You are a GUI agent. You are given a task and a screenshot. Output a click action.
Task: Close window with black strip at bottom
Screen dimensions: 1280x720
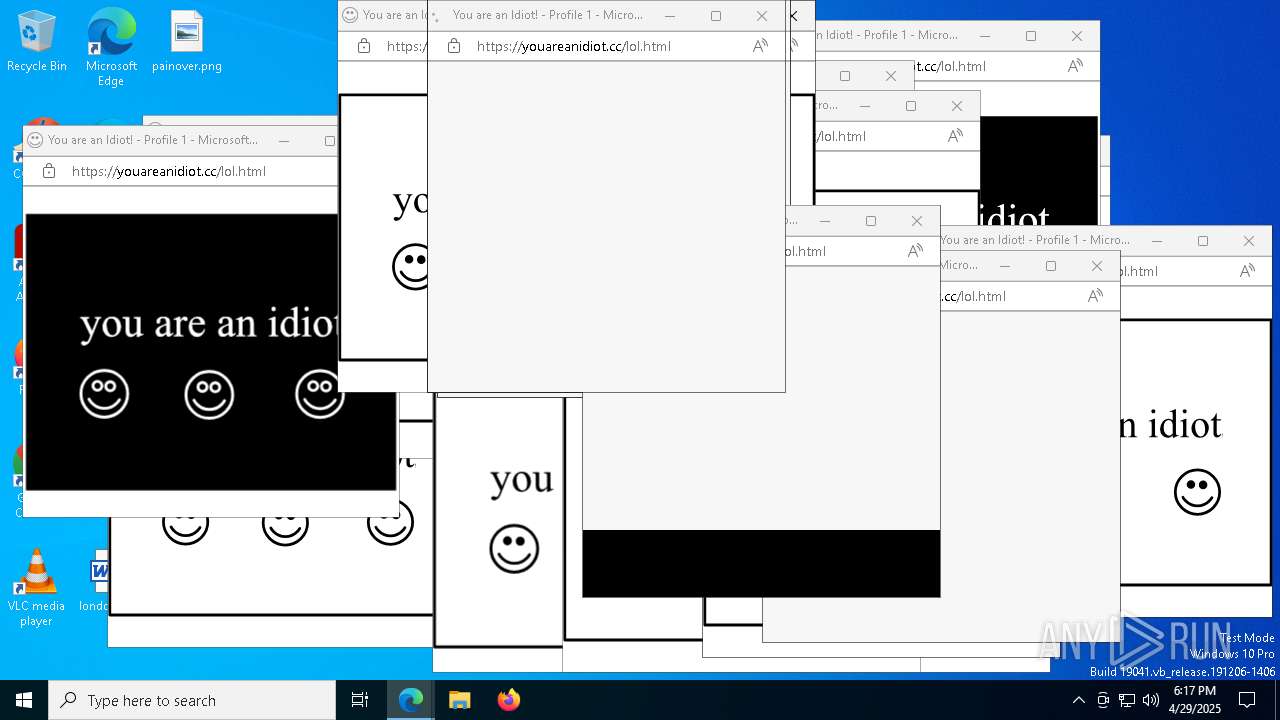point(917,220)
